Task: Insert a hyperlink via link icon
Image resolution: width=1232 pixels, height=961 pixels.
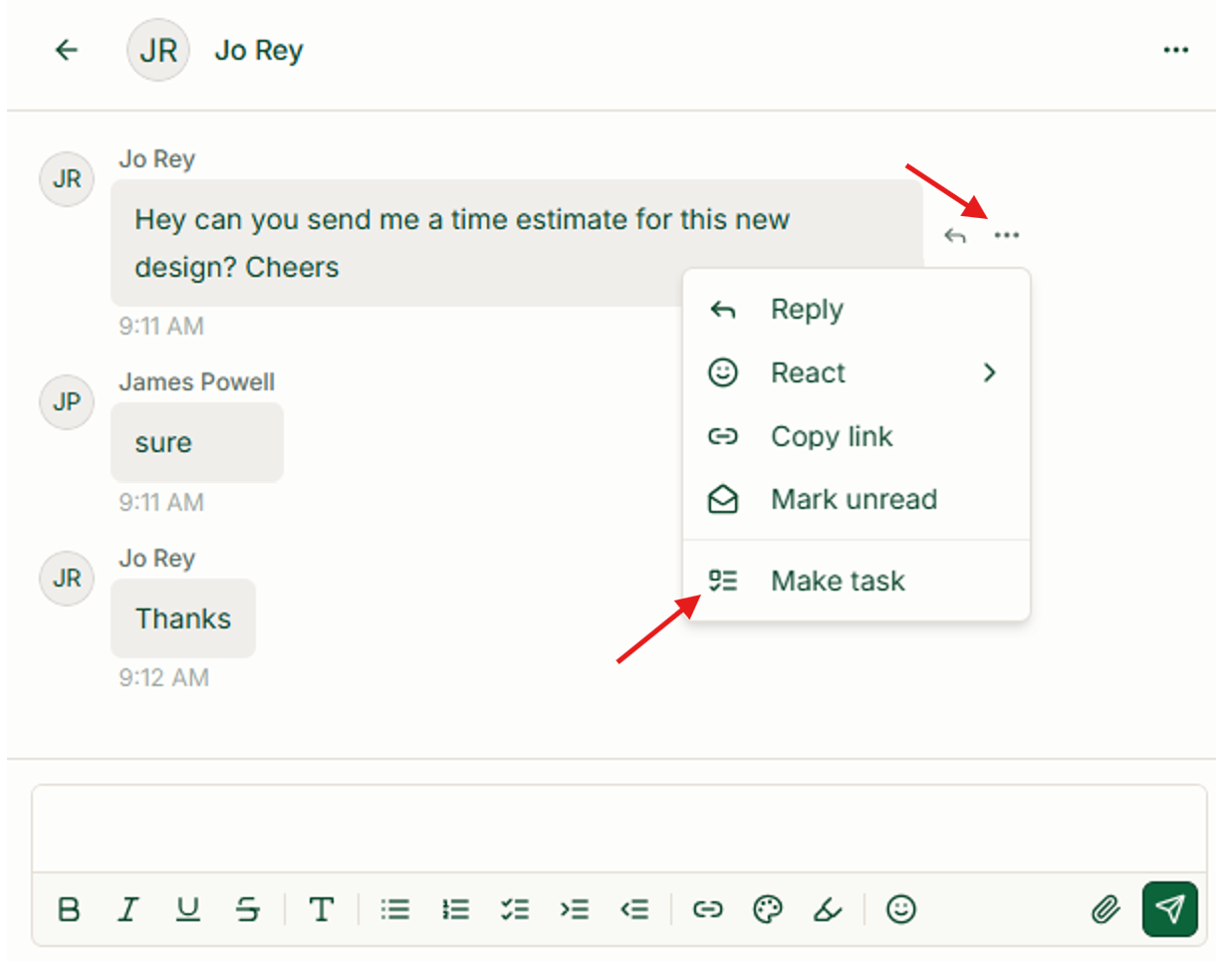Action: click(x=707, y=909)
